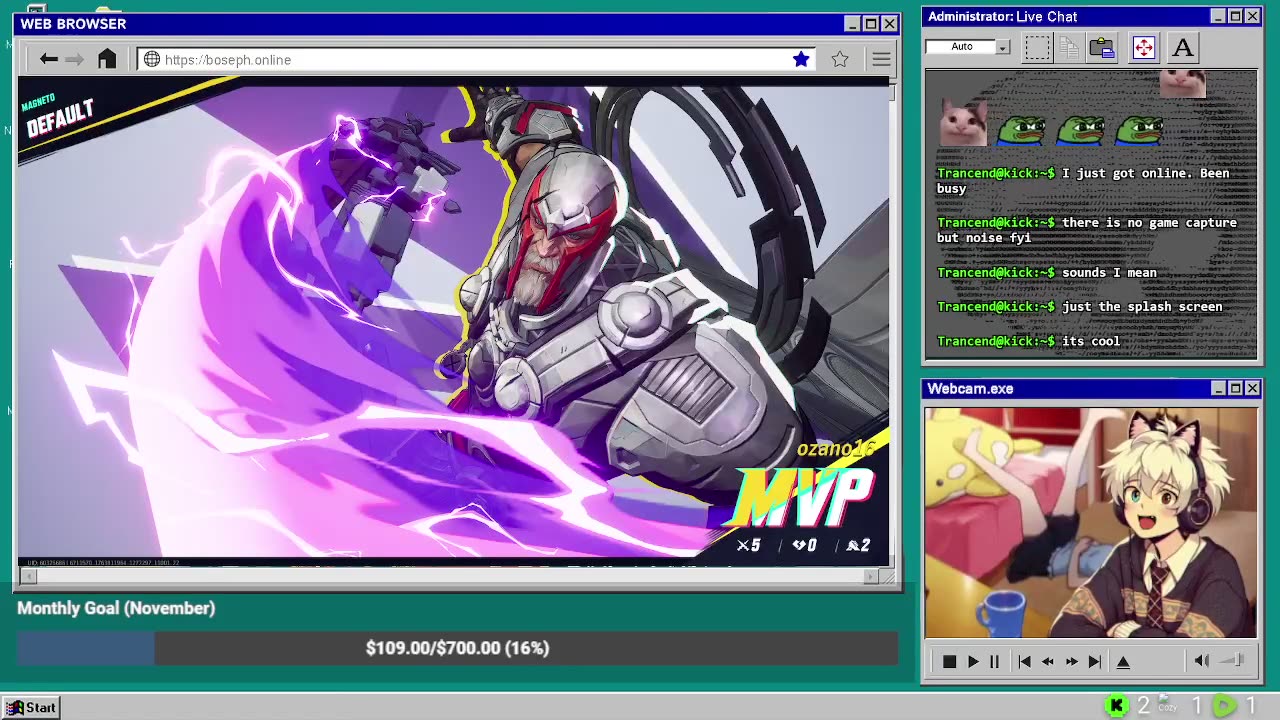The image size is (1280, 720).
Task: Select the dashed marquee selection tool
Action: pyautogui.click(x=1037, y=47)
